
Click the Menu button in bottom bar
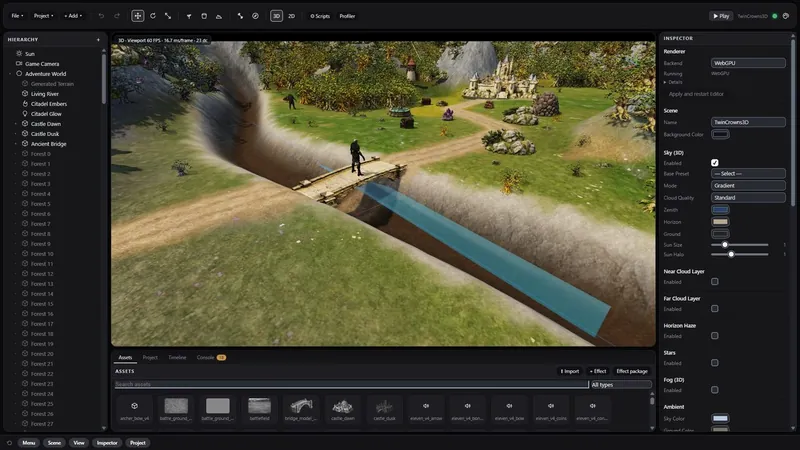pos(29,443)
